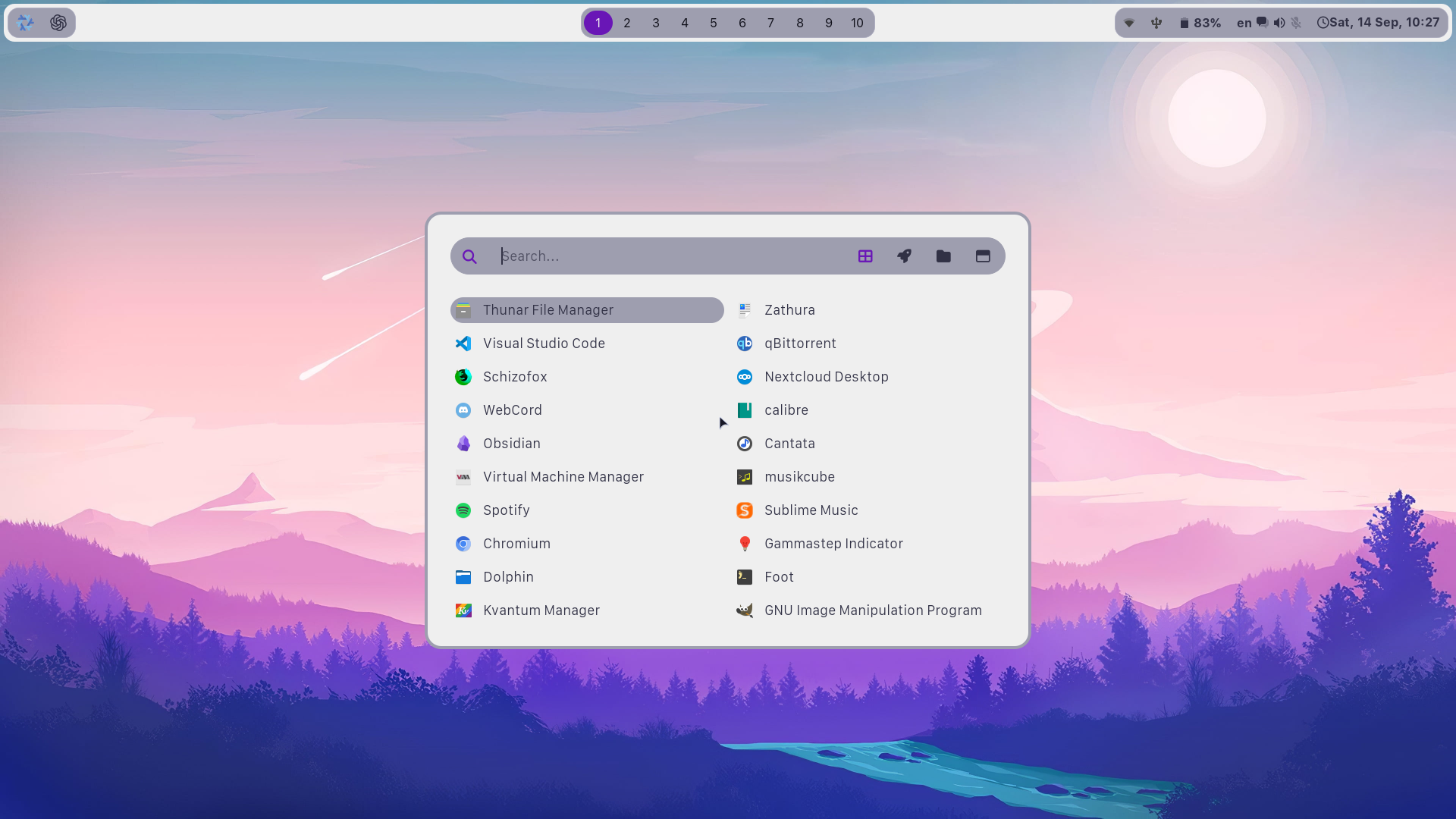
Task: Switch to workspace 2
Action: 627,23
